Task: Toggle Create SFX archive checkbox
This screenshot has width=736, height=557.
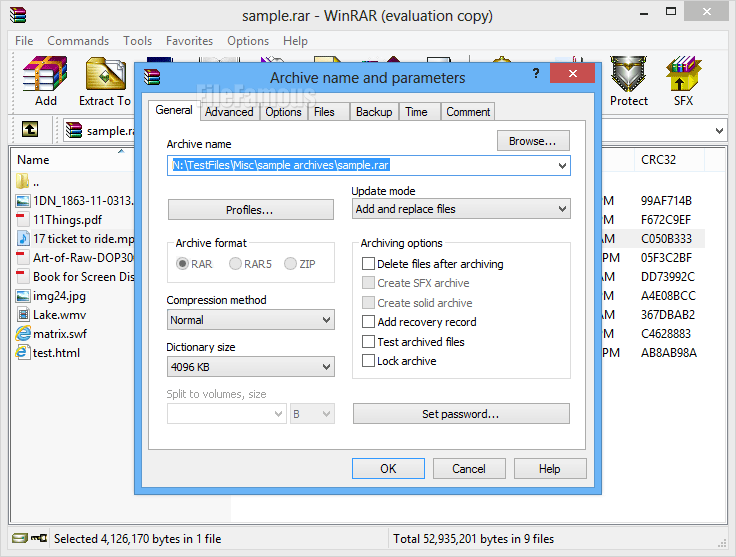Action: (x=368, y=283)
